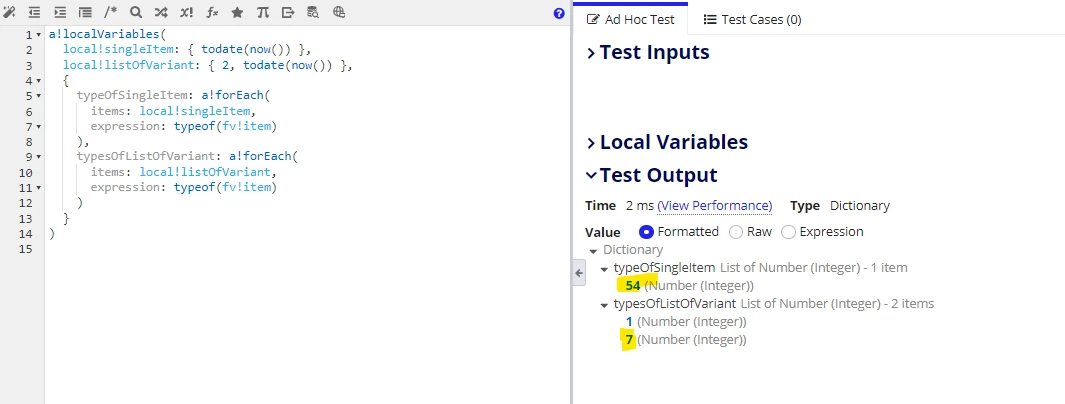
Task: Open the Test Cases (0) tab
Action: point(752,20)
